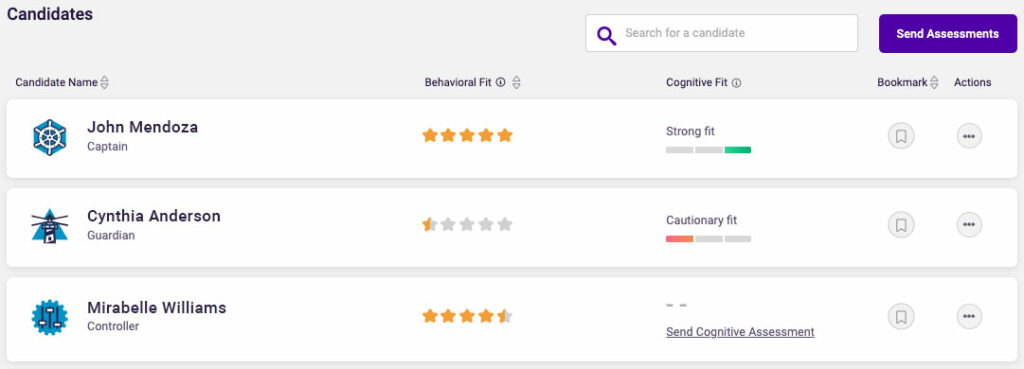Click the search magnifying glass icon

point(607,35)
